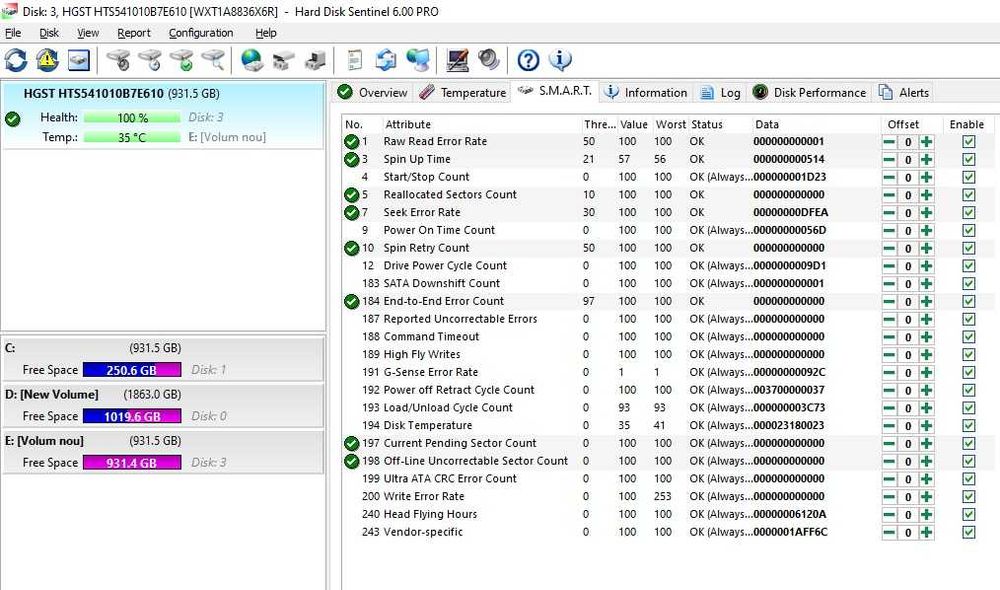The height and width of the screenshot is (590, 1000).
Task: Decrease offset for Load/Unload Cycle Count
Action: [889, 408]
